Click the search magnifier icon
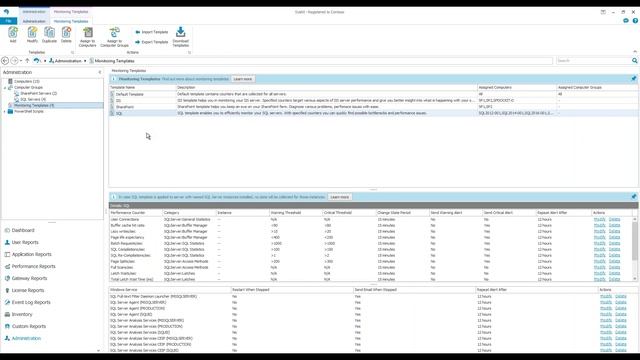The width and height of the screenshot is (640, 360). point(635,61)
